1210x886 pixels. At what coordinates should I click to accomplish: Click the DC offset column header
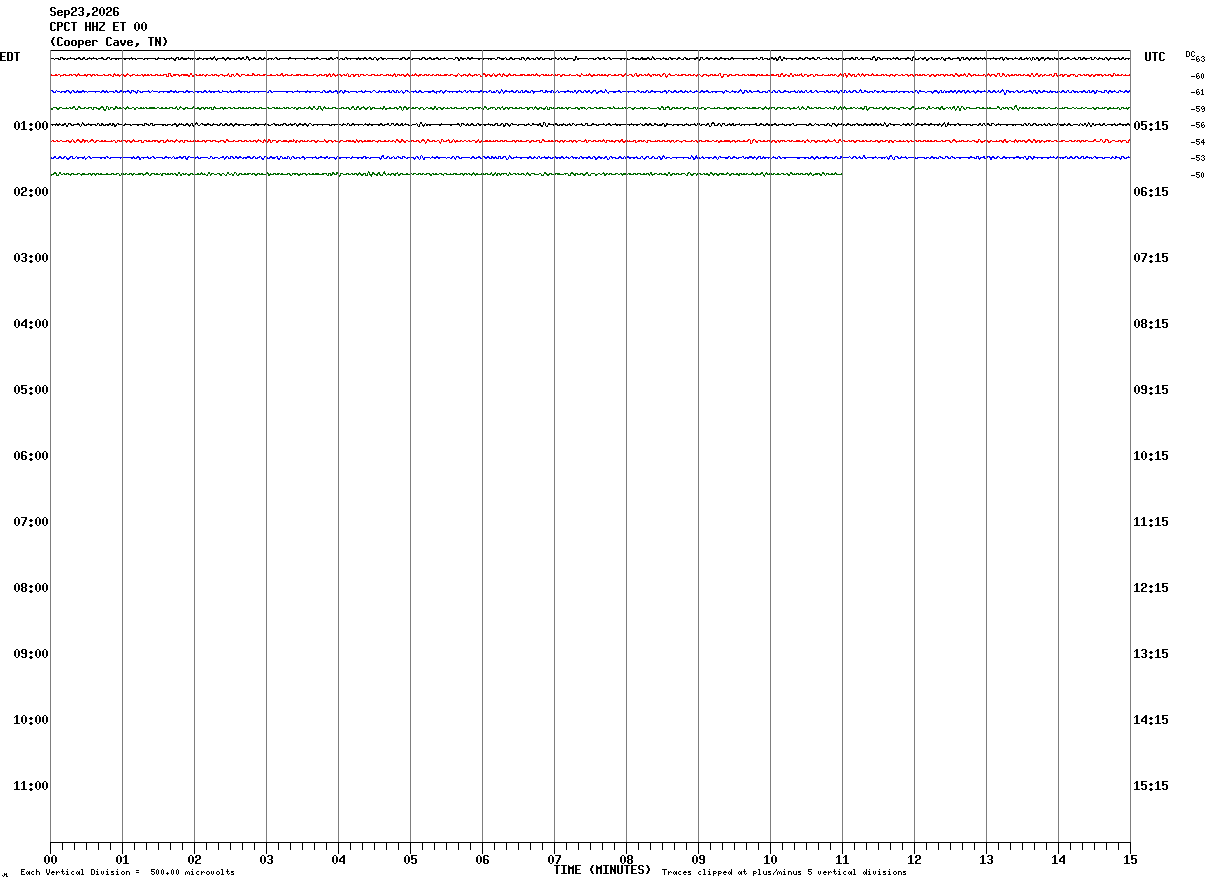[x=1190, y=54]
